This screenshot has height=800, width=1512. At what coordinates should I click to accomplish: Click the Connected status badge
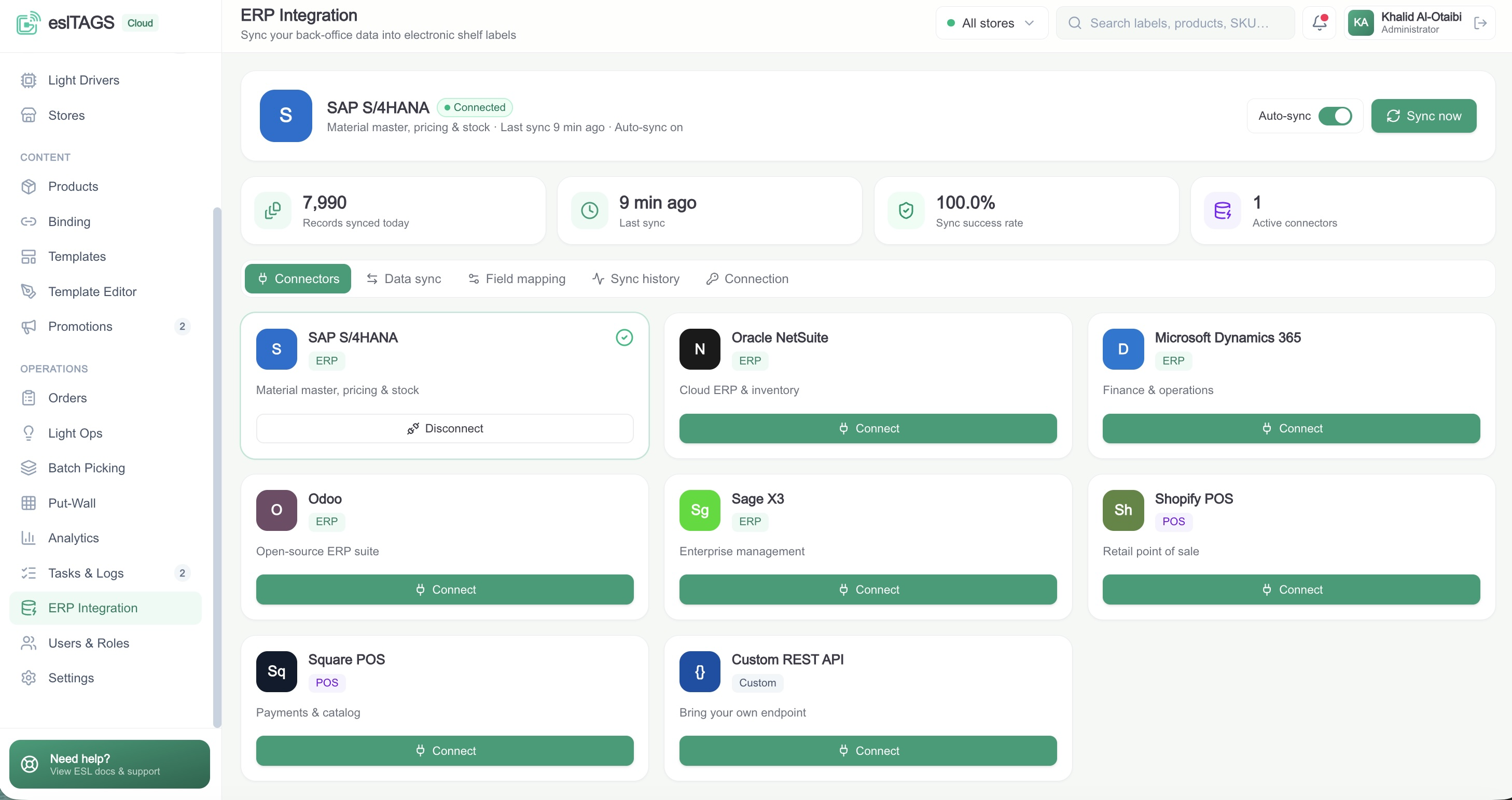pyautogui.click(x=475, y=107)
